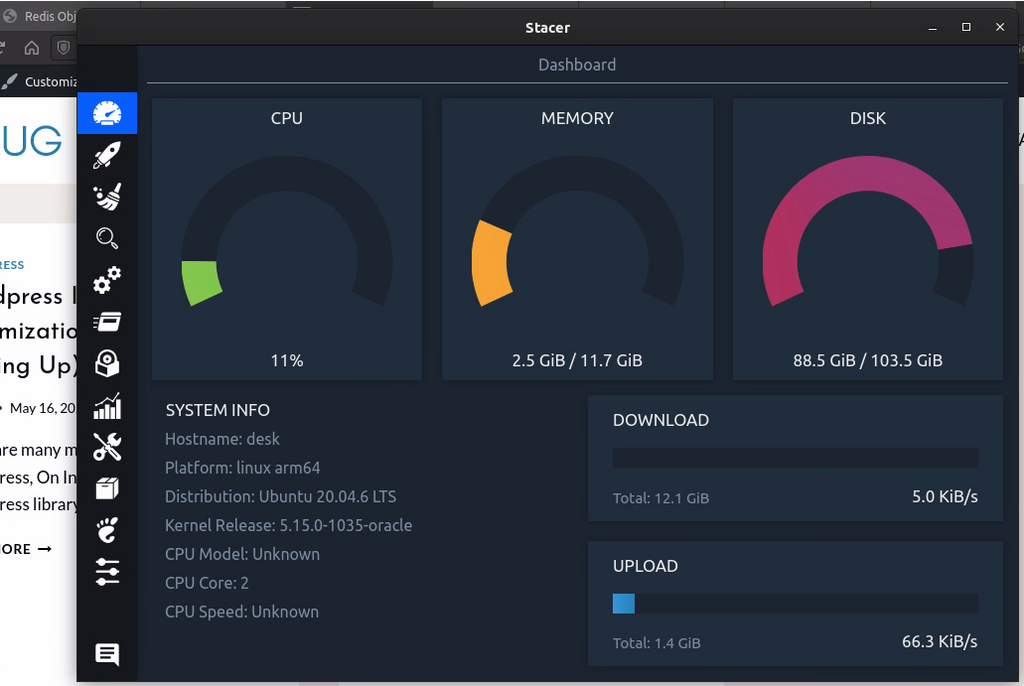This screenshot has width=1024, height=686.
Task: Click the Stacer window title
Action: (x=548, y=27)
